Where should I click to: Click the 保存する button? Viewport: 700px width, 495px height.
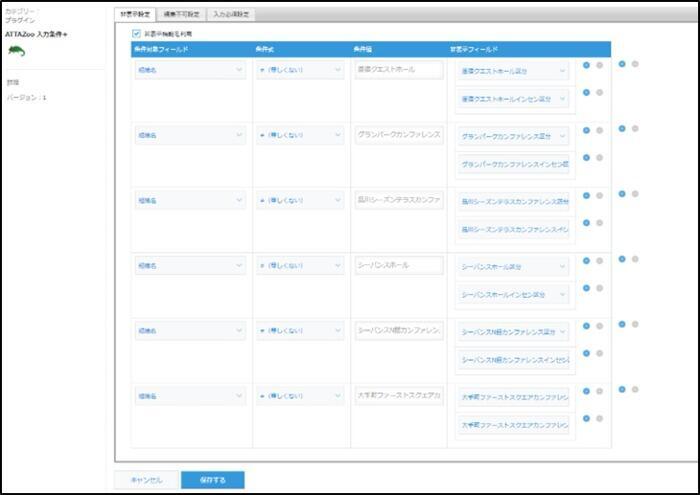click(x=212, y=480)
